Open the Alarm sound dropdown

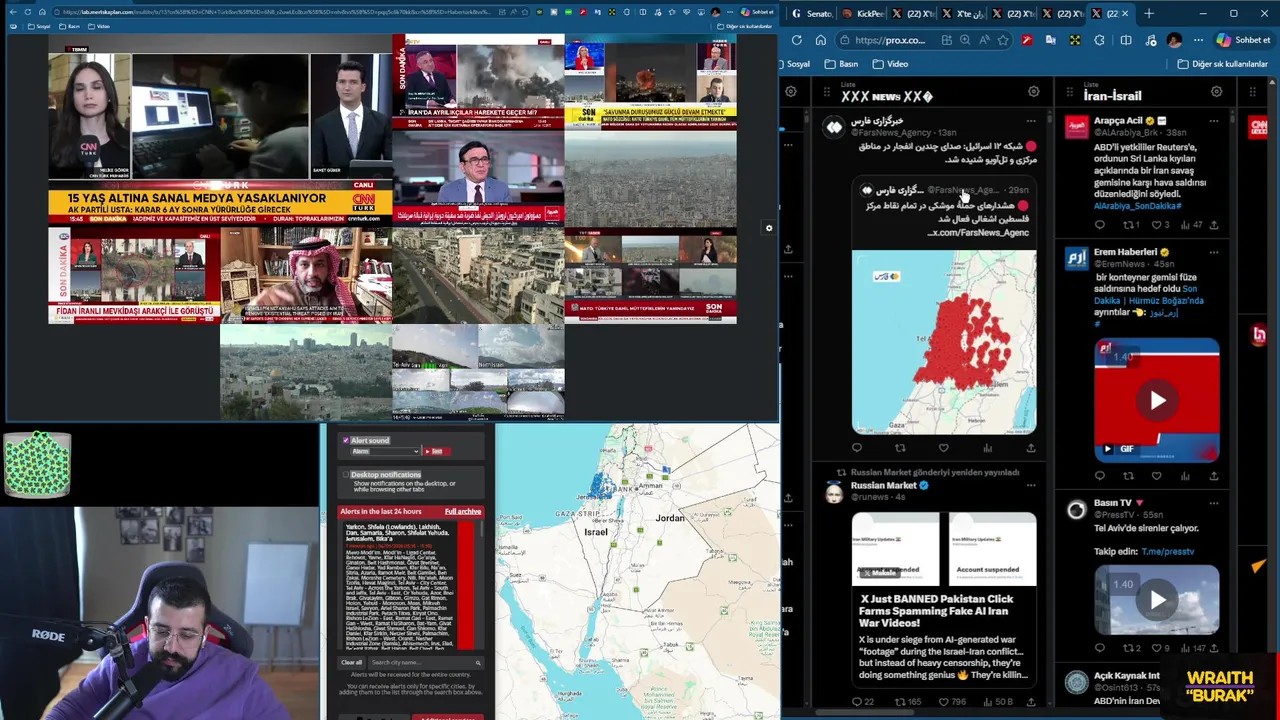pyautogui.click(x=384, y=451)
